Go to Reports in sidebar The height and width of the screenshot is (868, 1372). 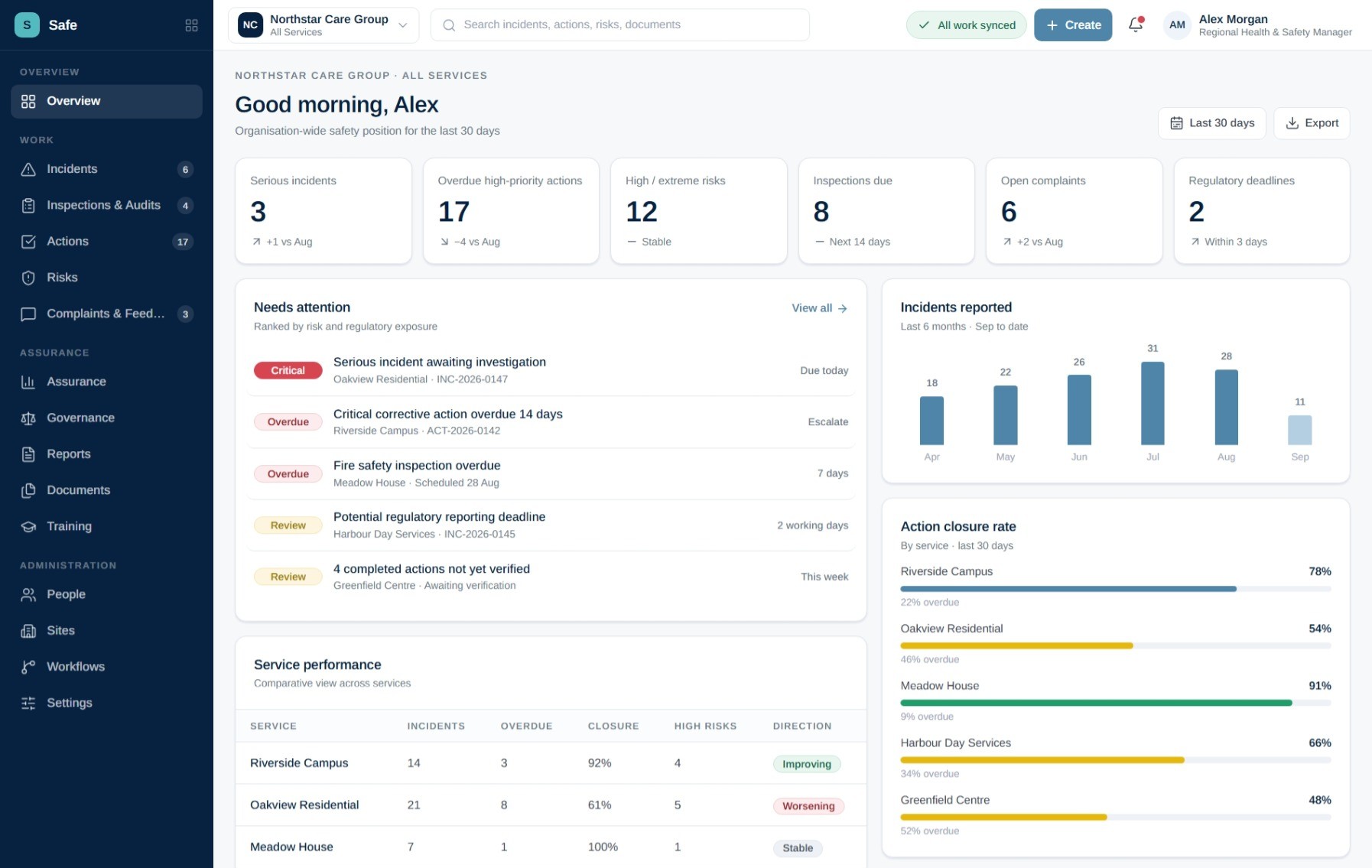point(106,454)
